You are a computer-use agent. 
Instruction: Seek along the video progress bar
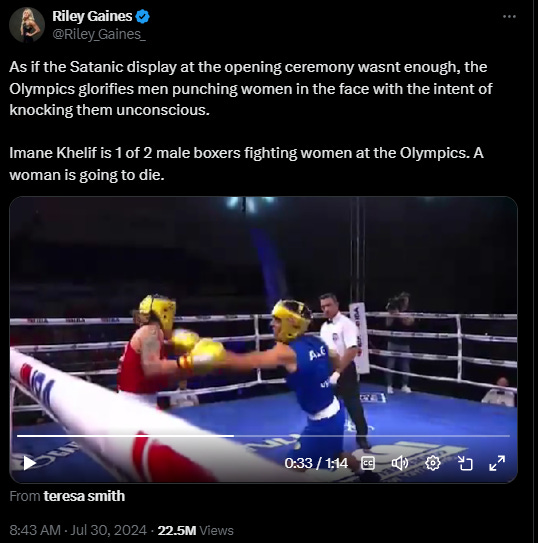pyautogui.click(x=263, y=436)
